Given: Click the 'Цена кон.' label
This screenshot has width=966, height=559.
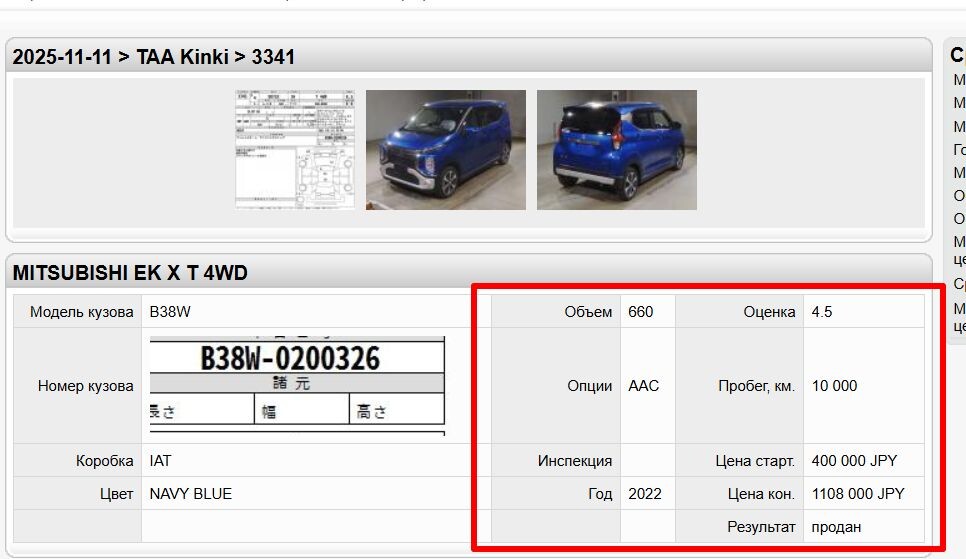Looking at the screenshot, I should [x=761, y=494].
